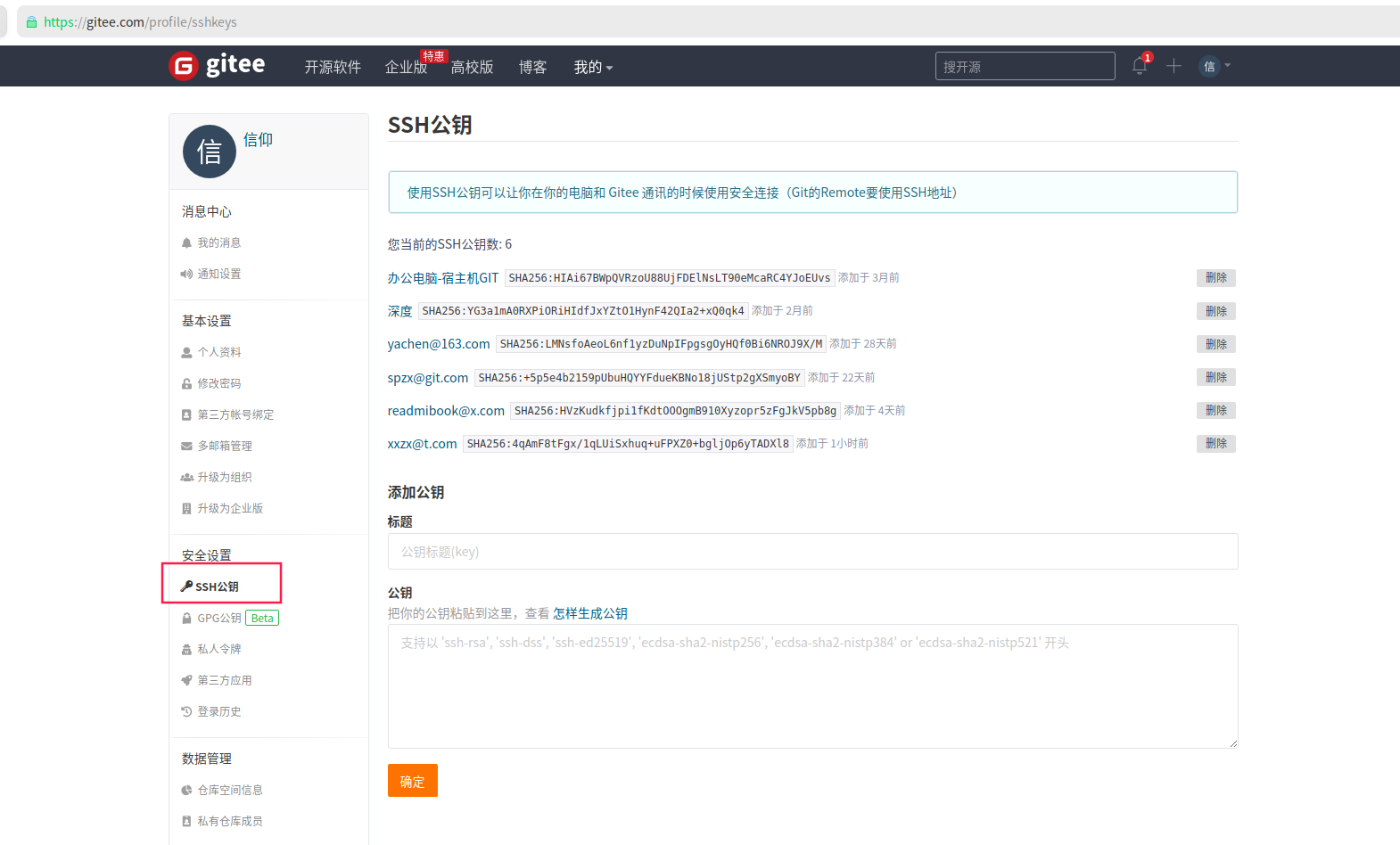Expand the 我的 dropdown menu
Screen dimensions: 1400x845
tap(593, 67)
